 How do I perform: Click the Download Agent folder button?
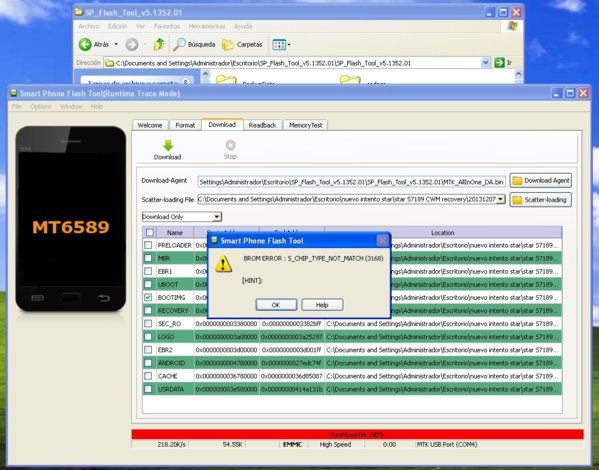point(541,180)
